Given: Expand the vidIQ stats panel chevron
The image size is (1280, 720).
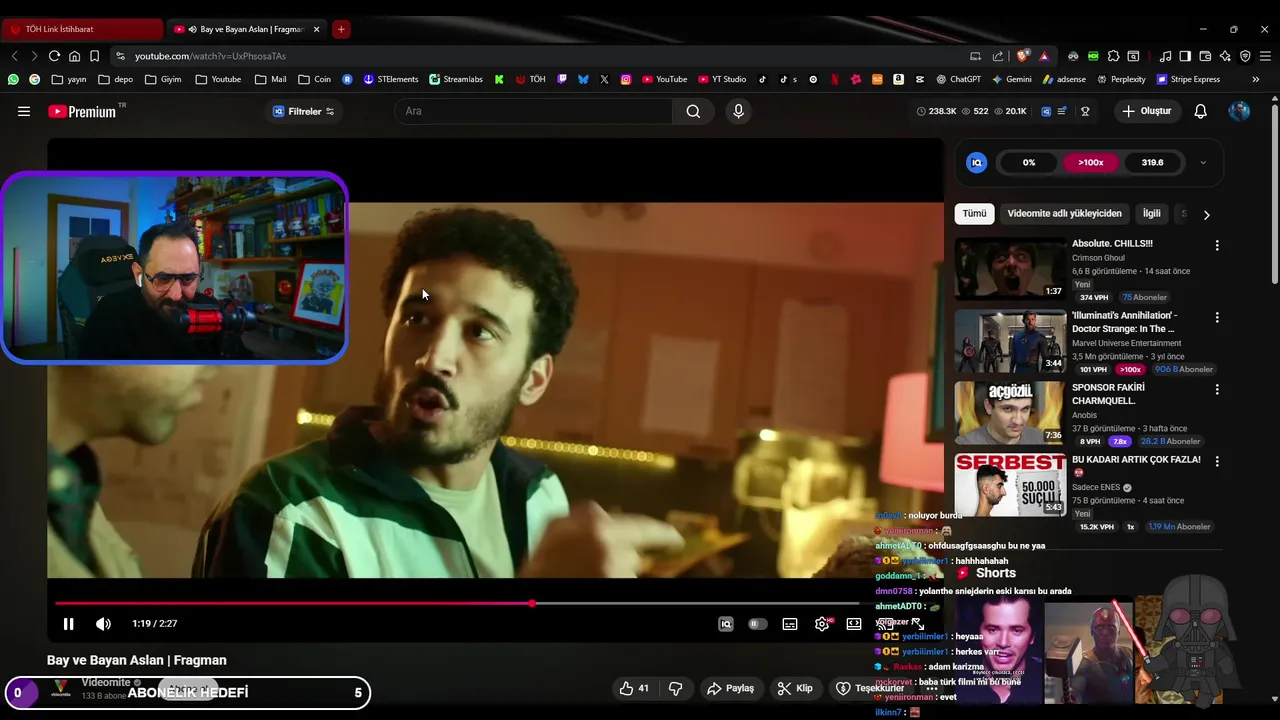Looking at the screenshot, I should point(1203,162).
